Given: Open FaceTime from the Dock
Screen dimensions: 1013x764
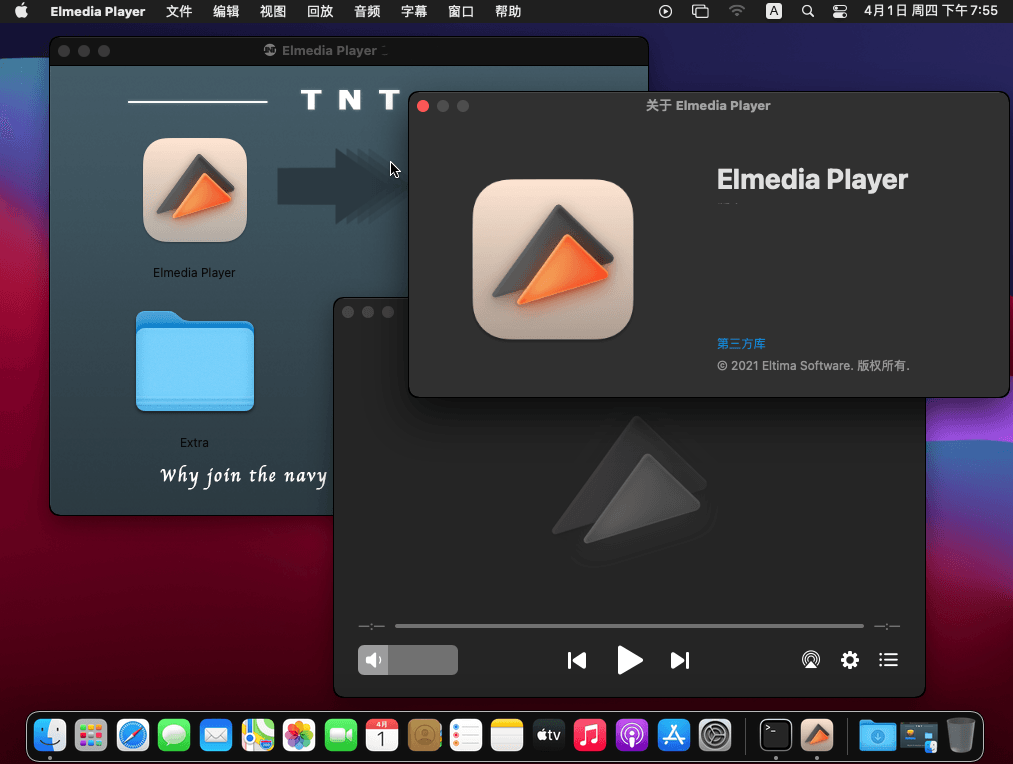Looking at the screenshot, I should point(341,735).
